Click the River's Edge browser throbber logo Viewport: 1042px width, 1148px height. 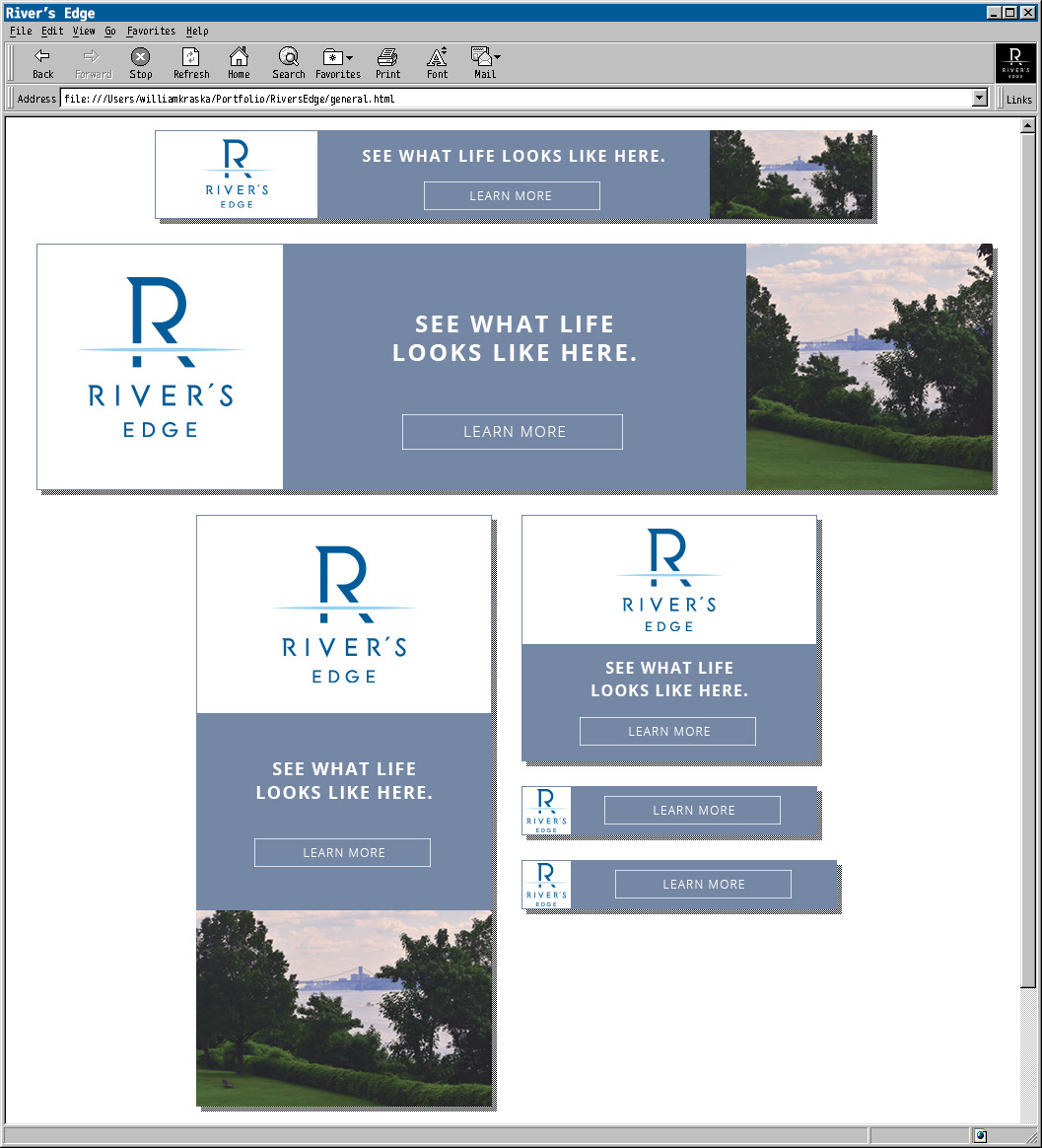(x=1015, y=63)
